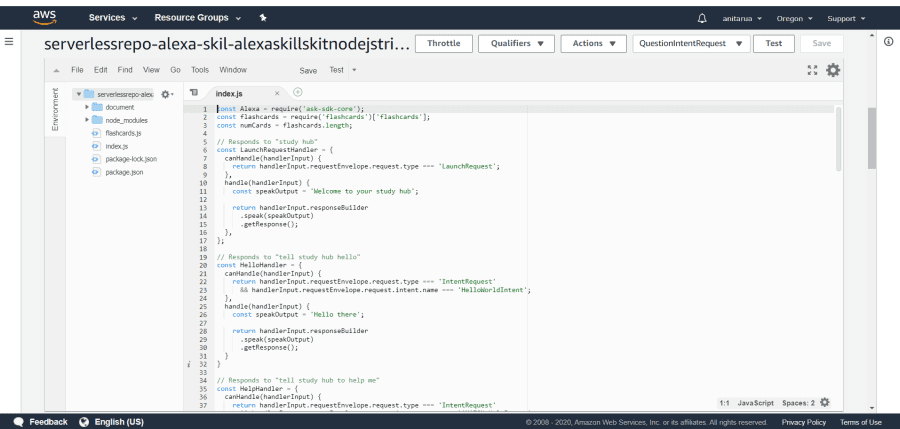Image resolution: width=900 pixels, height=429 pixels.
Task: Open the Terms of Use link
Action: tap(861, 422)
